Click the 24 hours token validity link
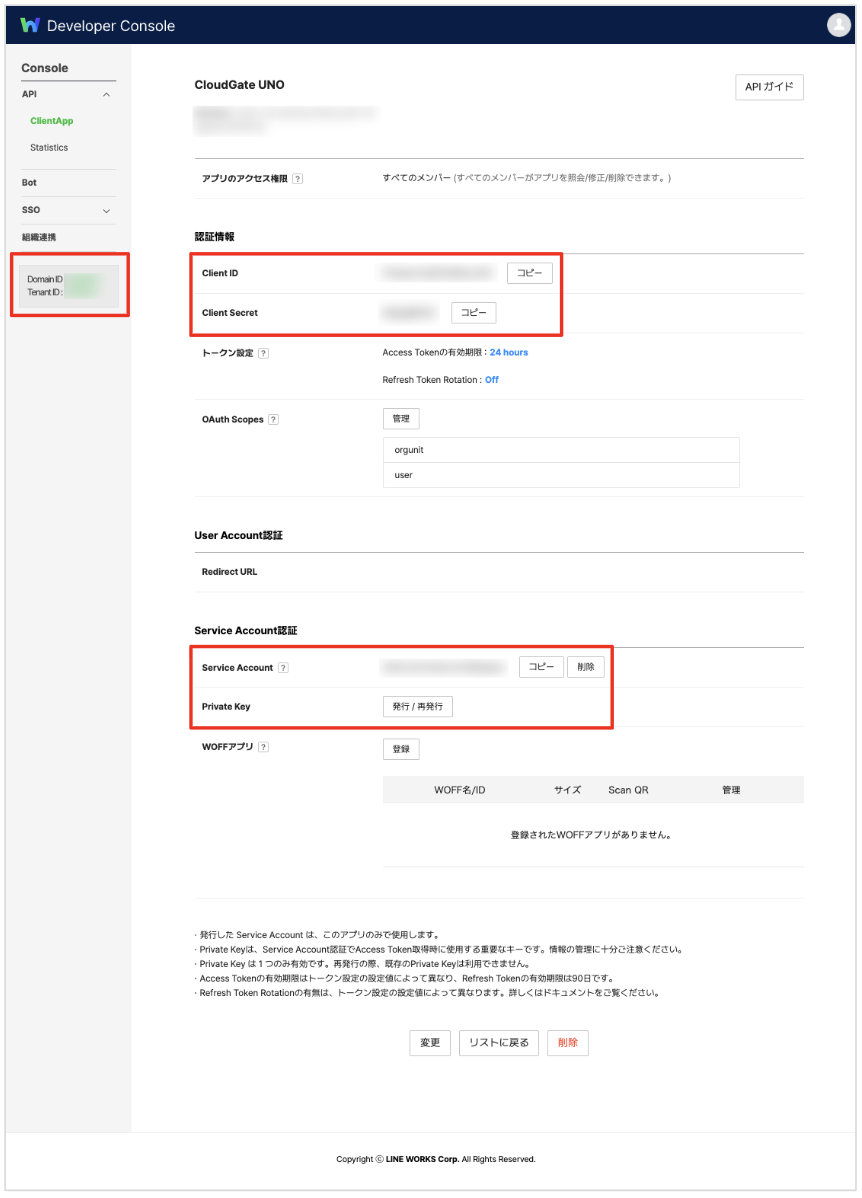 point(509,352)
